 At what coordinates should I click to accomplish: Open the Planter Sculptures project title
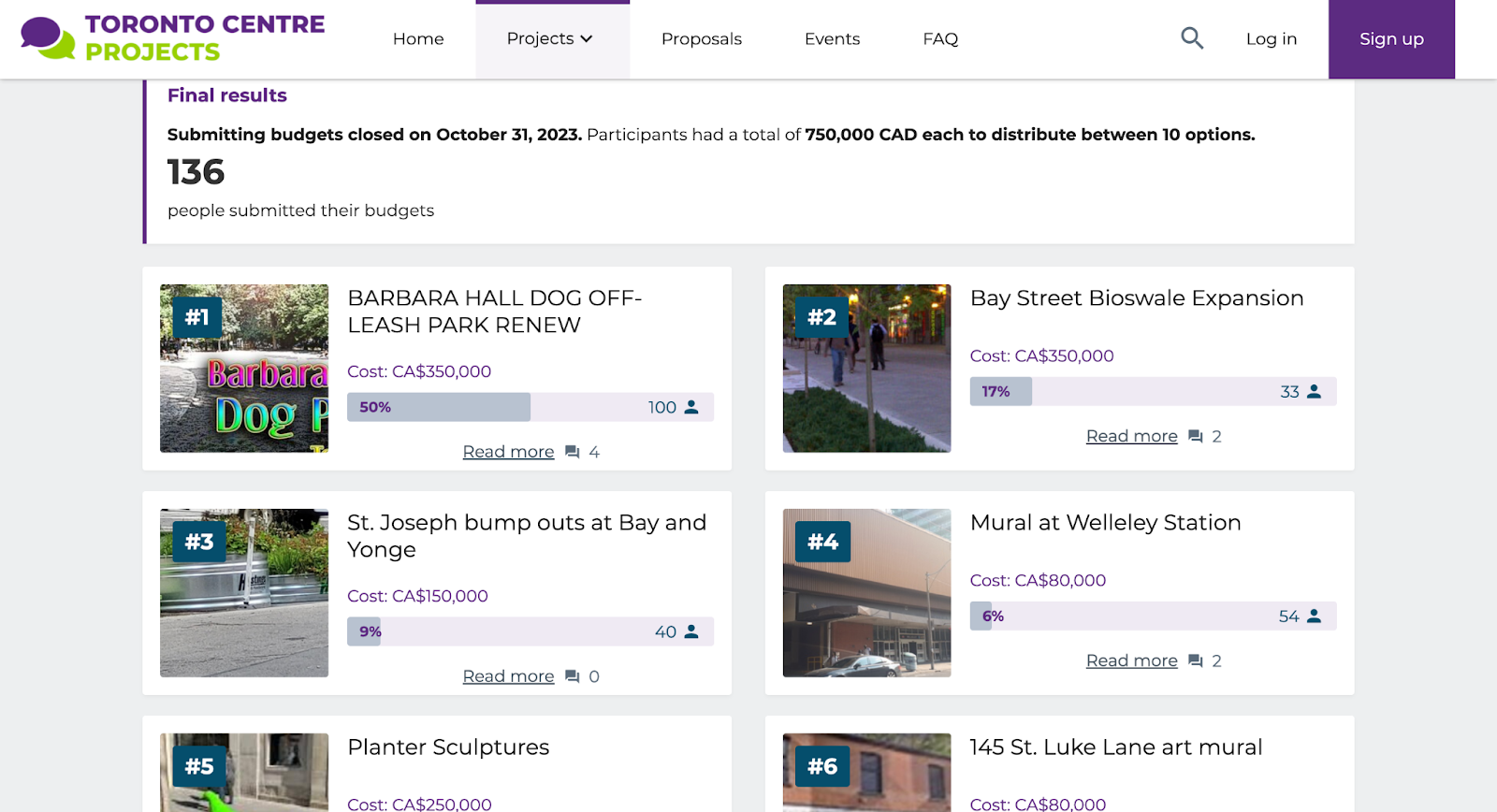tap(448, 747)
